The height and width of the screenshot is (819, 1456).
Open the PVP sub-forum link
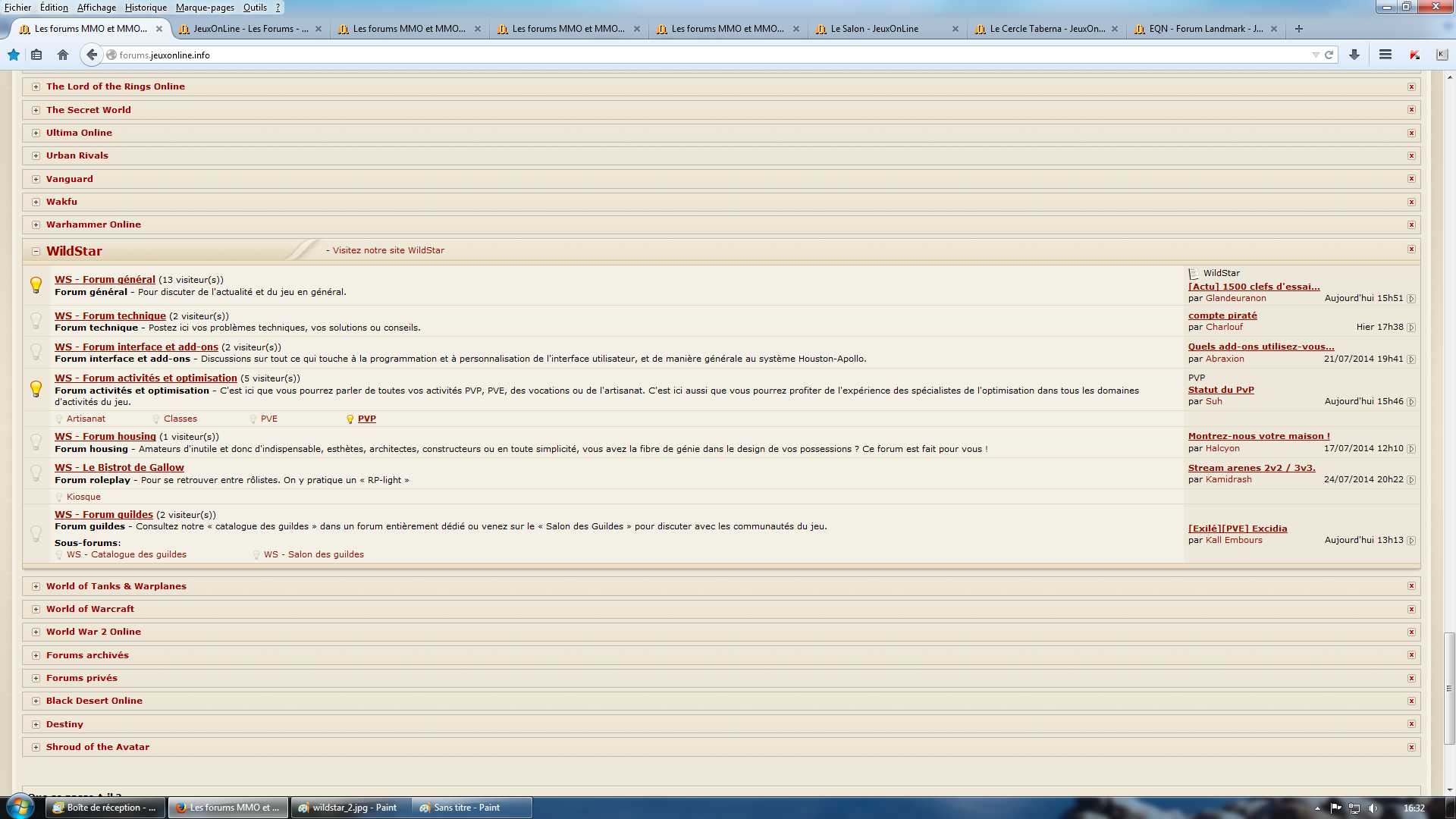[x=367, y=419]
